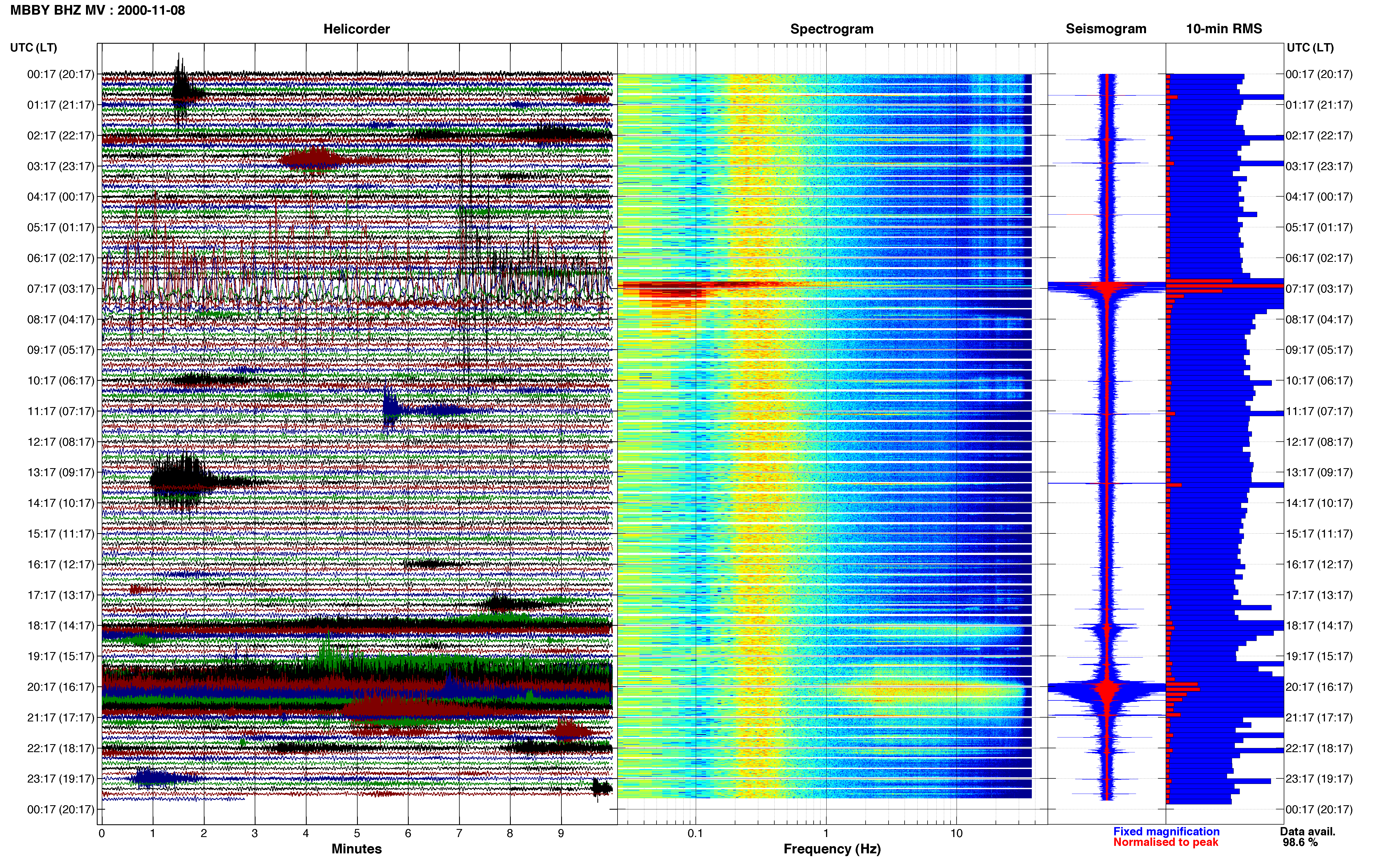Viewport: 1388px width, 868px height.
Task: Click the plot title 'MBBY BHZ MV : 2000-11-08'
Action: (x=98, y=10)
